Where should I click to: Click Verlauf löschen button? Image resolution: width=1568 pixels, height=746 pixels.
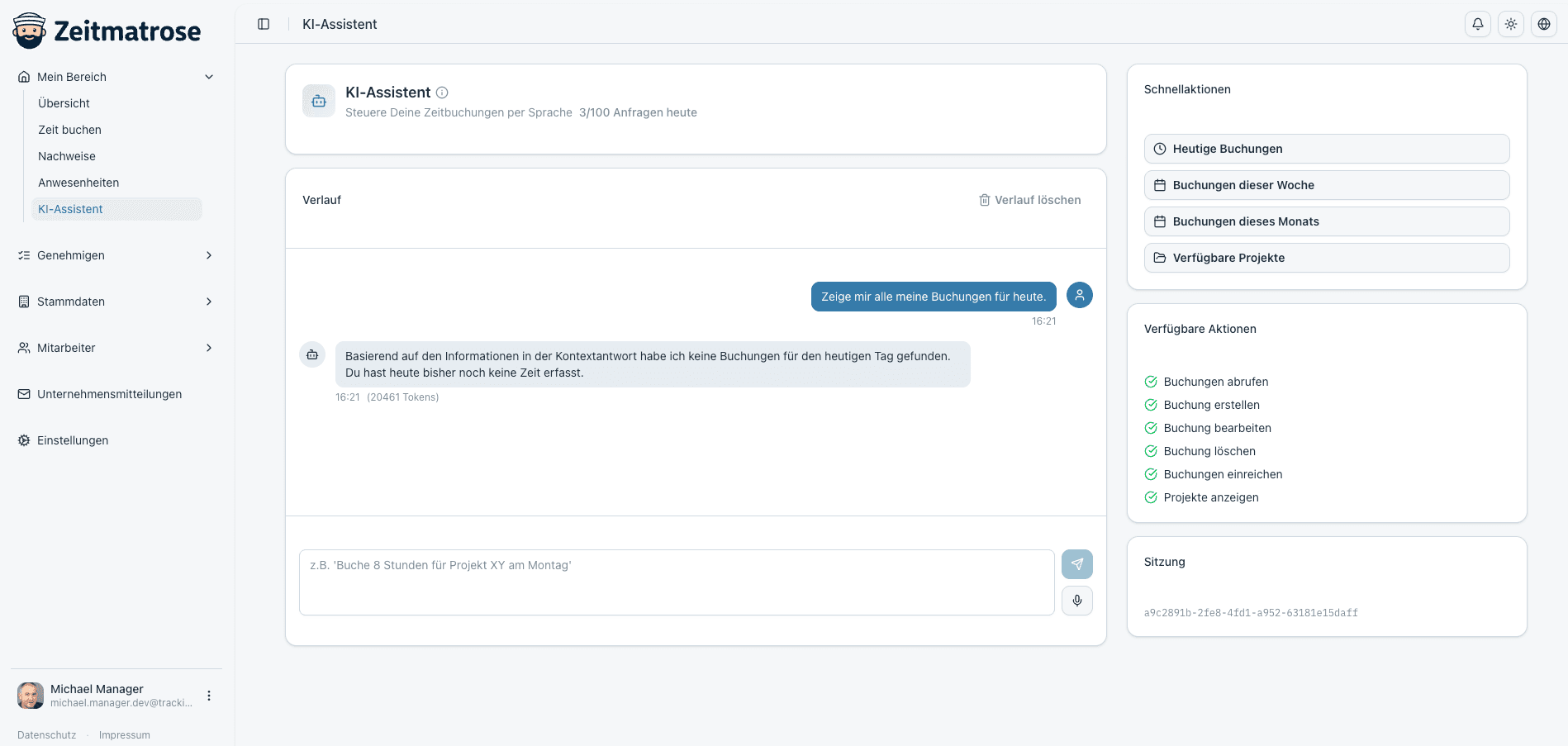(x=1030, y=200)
